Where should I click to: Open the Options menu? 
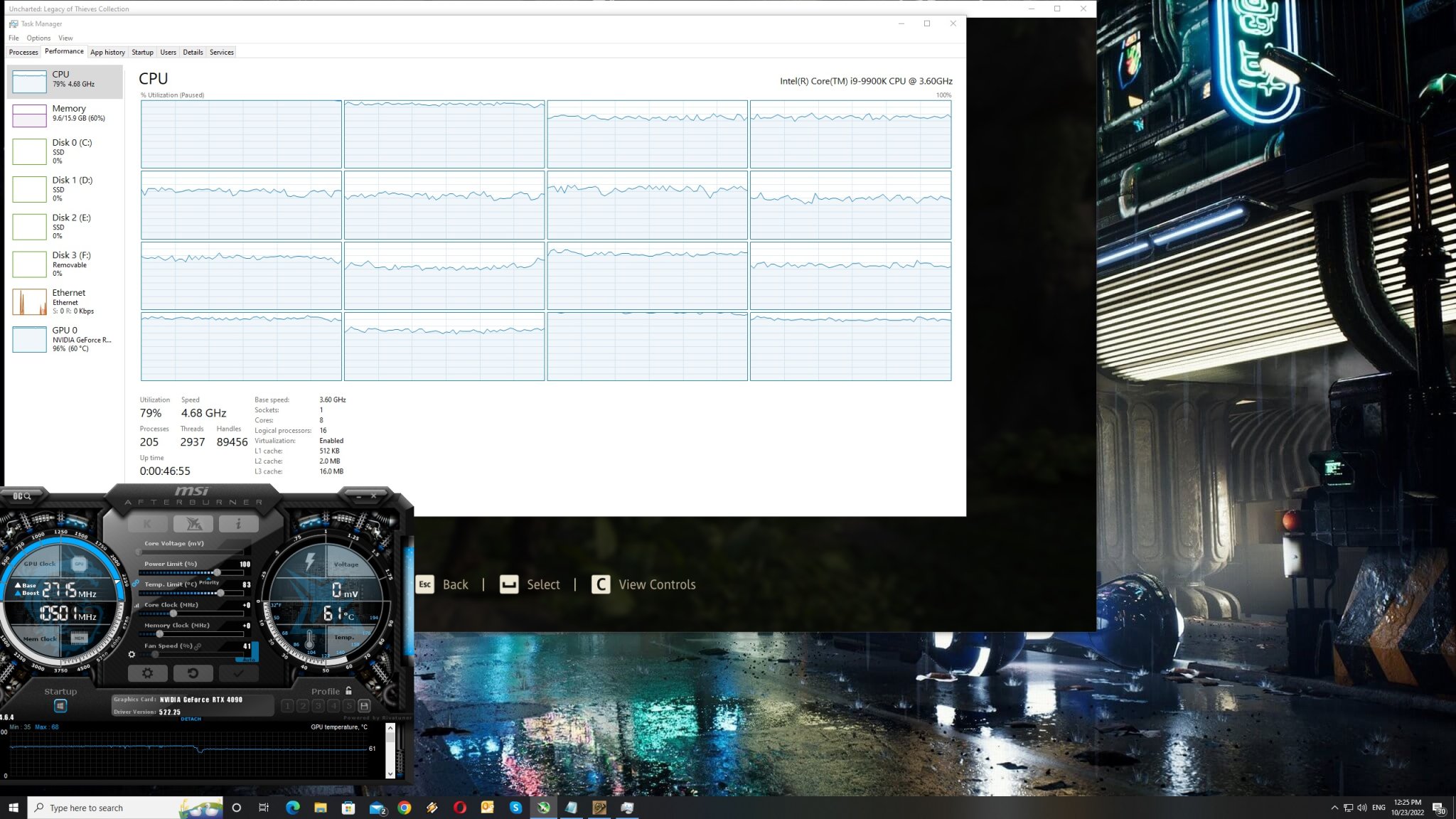38,38
